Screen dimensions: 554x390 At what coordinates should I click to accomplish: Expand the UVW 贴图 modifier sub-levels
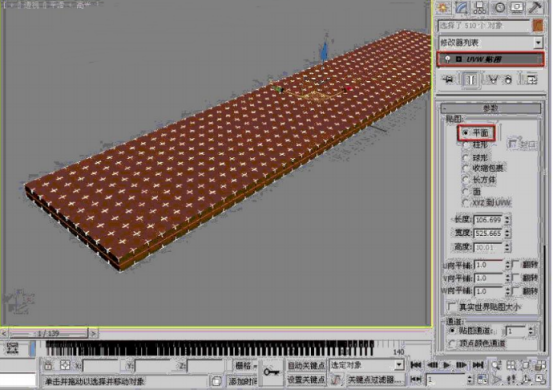click(x=458, y=59)
